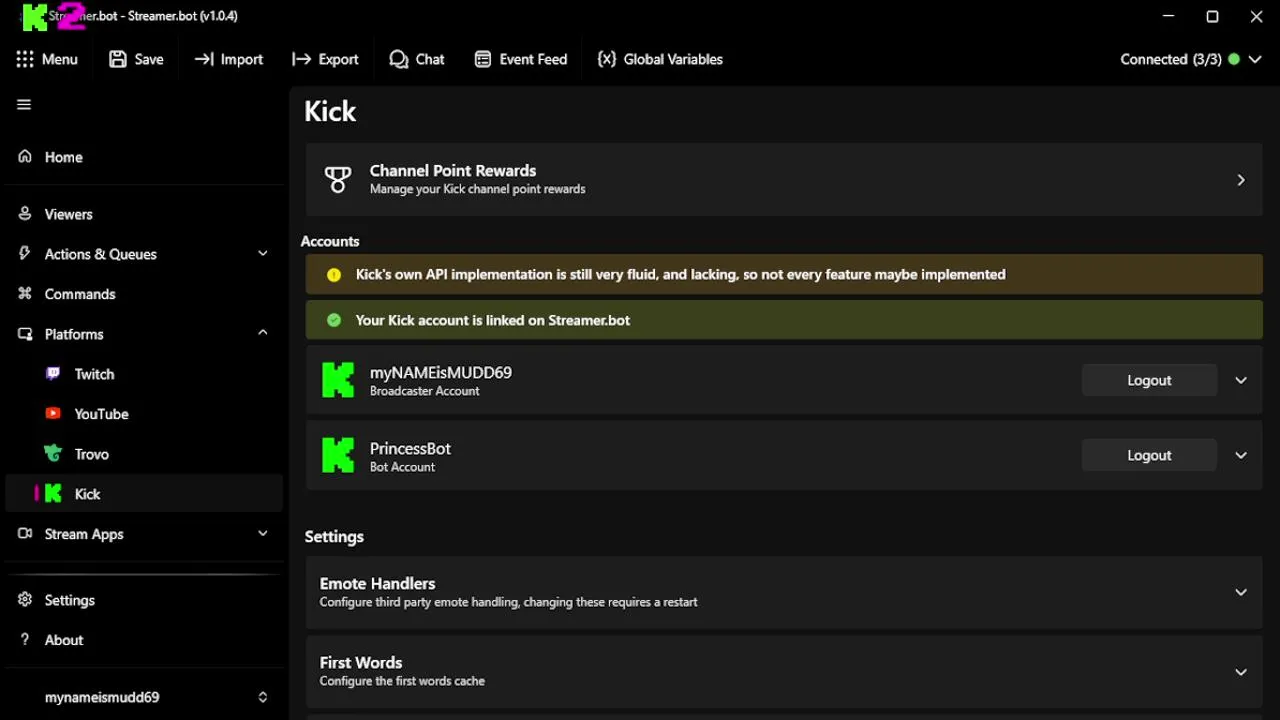The image size is (1280, 720).
Task: Log out of the broadcaster account
Action: 1149,381
